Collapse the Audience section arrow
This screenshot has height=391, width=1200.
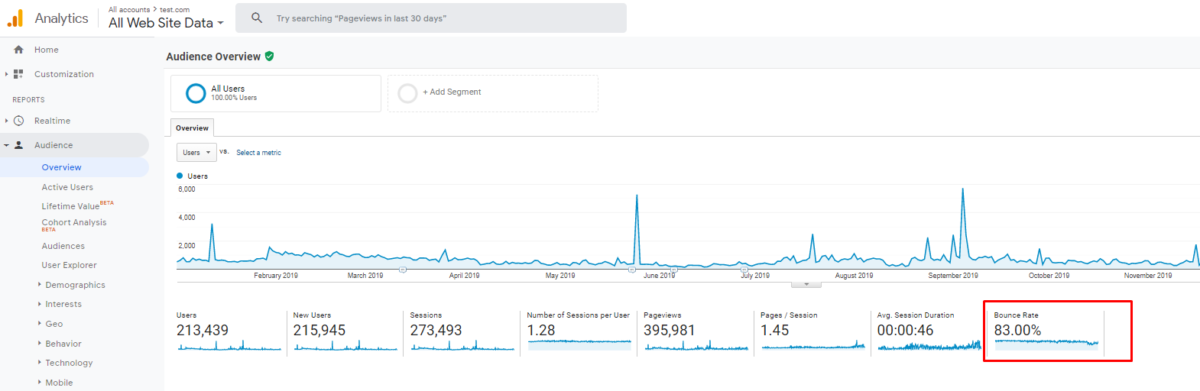point(6,145)
